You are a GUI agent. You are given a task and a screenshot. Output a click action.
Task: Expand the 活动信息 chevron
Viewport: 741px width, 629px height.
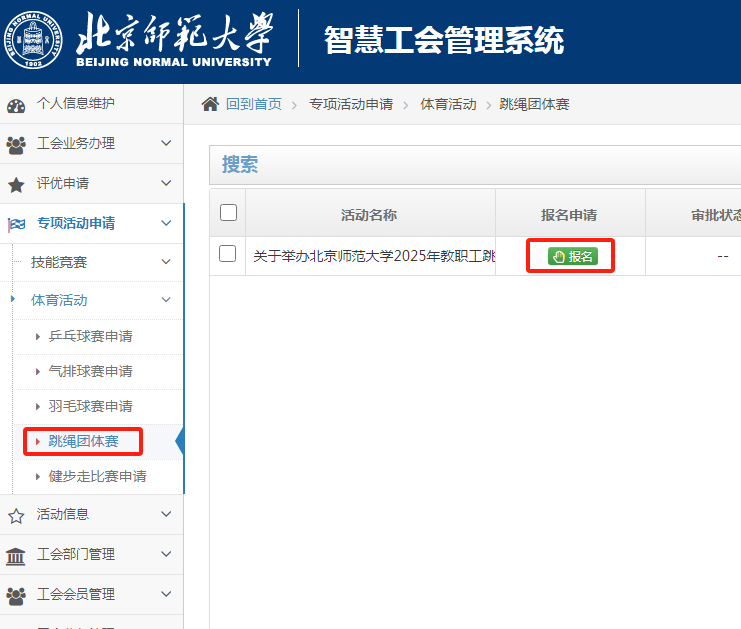[166, 514]
